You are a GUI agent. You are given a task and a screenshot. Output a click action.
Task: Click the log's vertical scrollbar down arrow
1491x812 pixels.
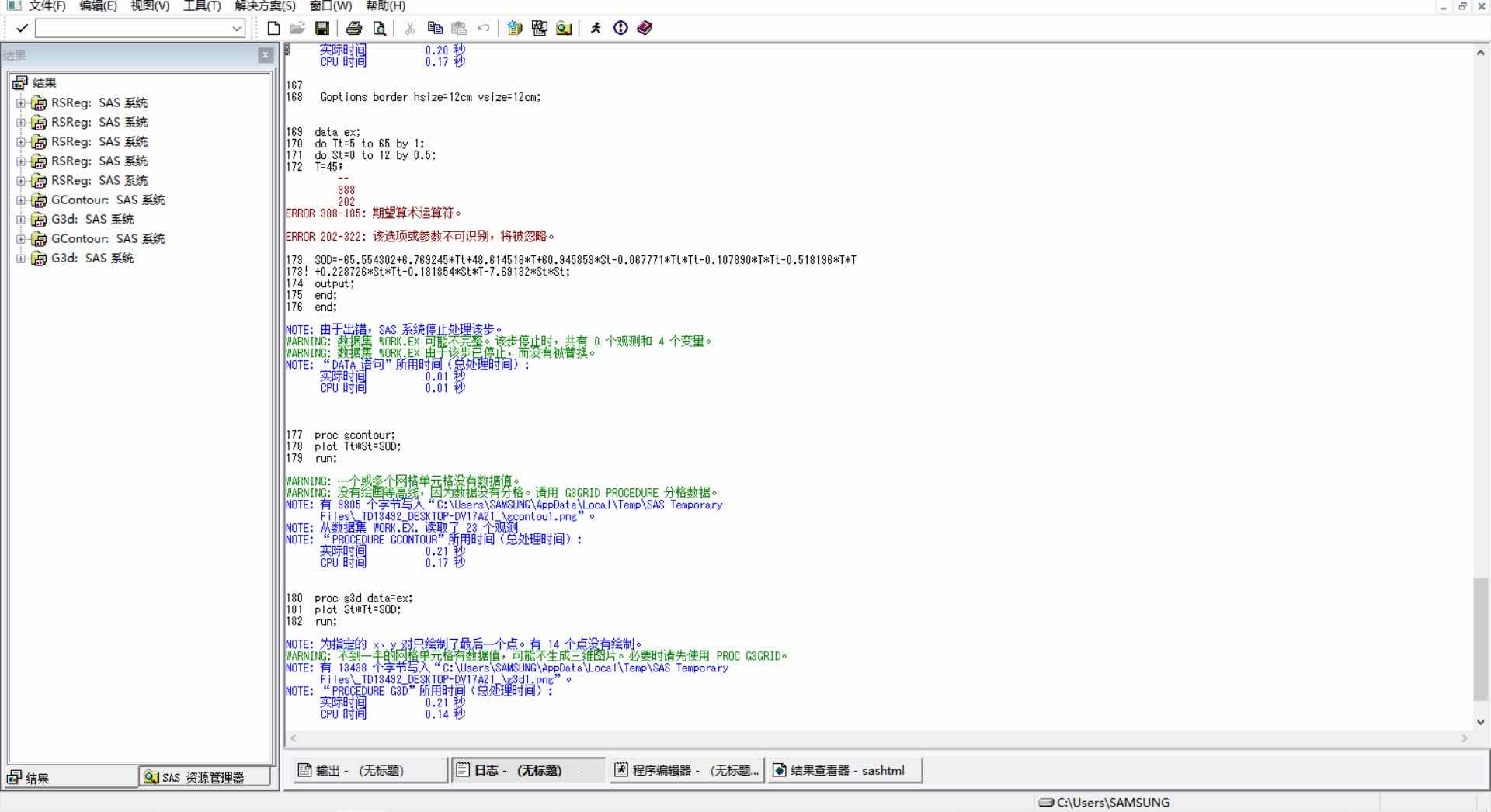[x=1480, y=722]
